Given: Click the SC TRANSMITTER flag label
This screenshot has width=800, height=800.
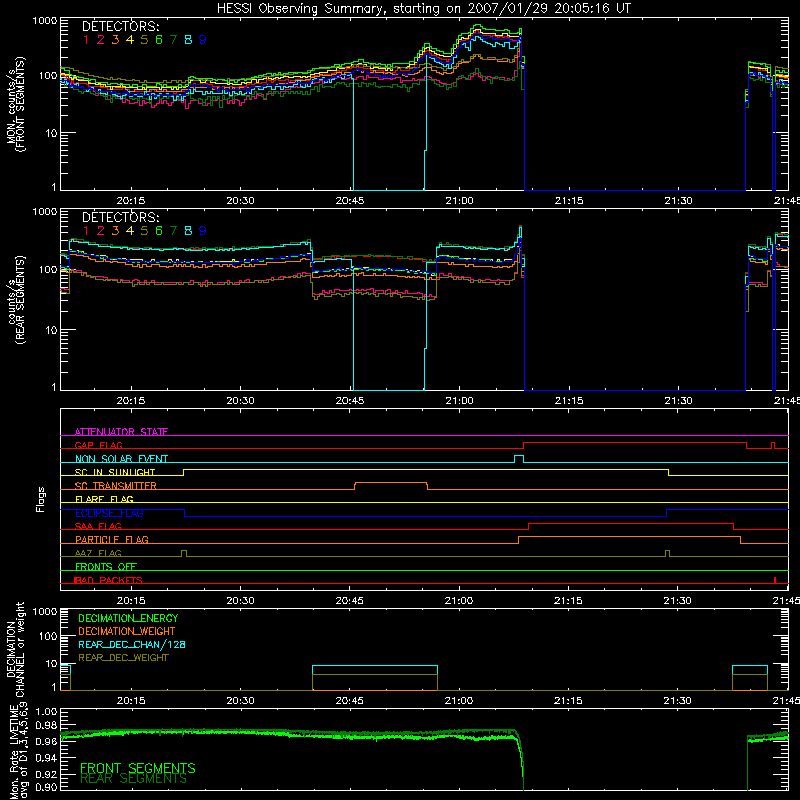Looking at the screenshot, I should 116,485.
